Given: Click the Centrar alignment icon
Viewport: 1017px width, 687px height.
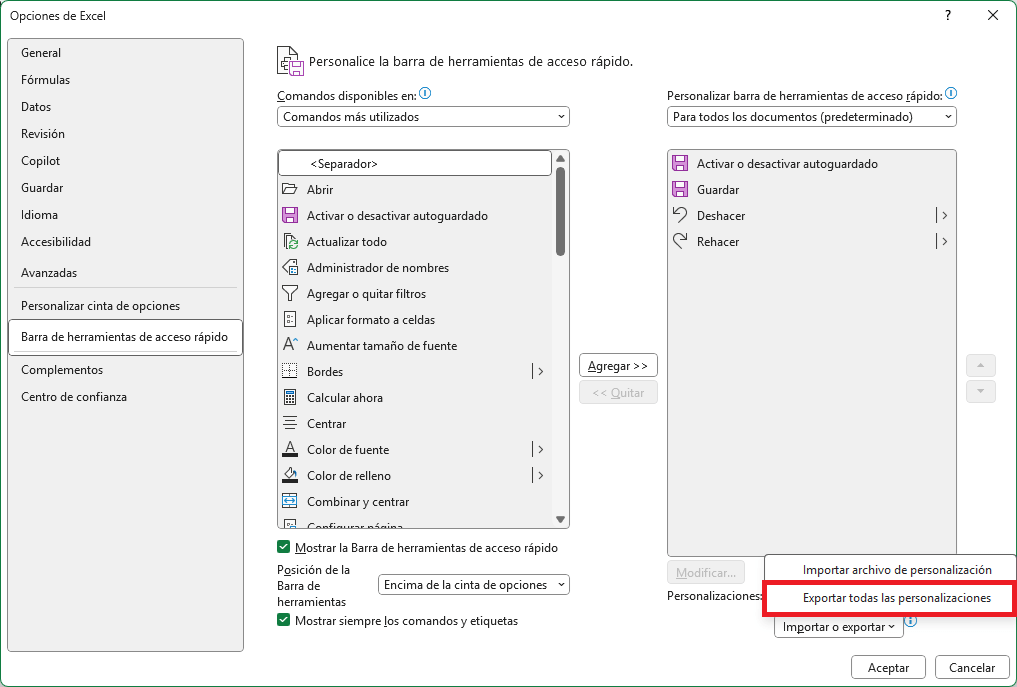Looking at the screenshot, I should click(289, 423).
